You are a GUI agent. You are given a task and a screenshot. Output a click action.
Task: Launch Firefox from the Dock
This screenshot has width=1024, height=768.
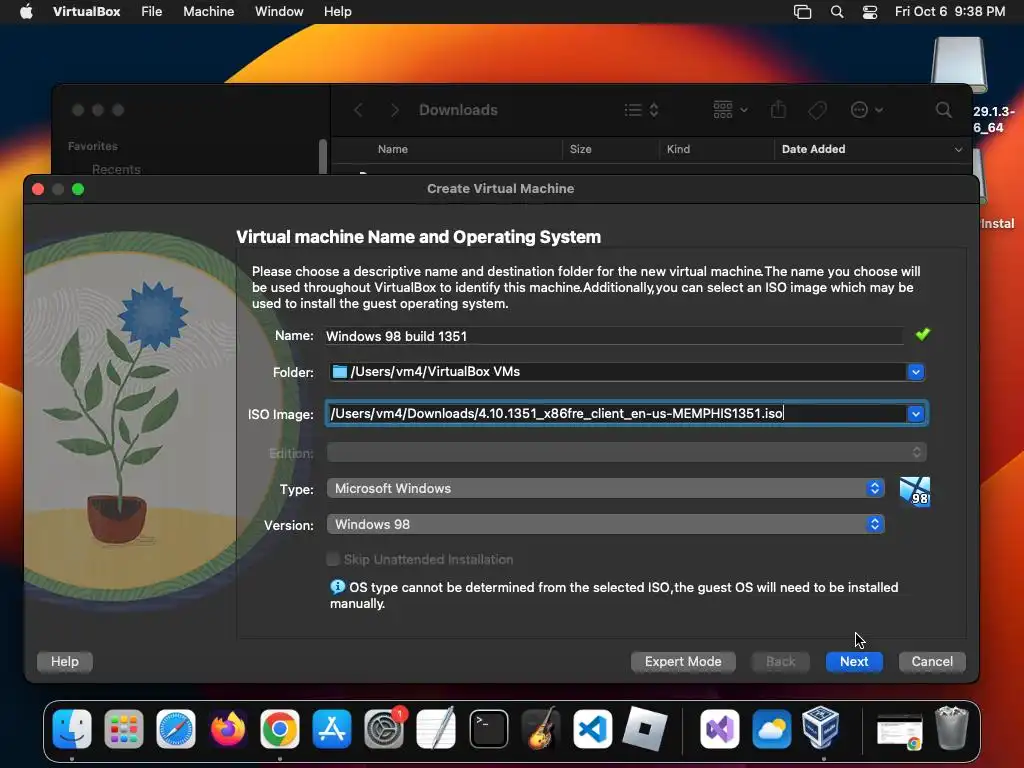click(228, 729)
